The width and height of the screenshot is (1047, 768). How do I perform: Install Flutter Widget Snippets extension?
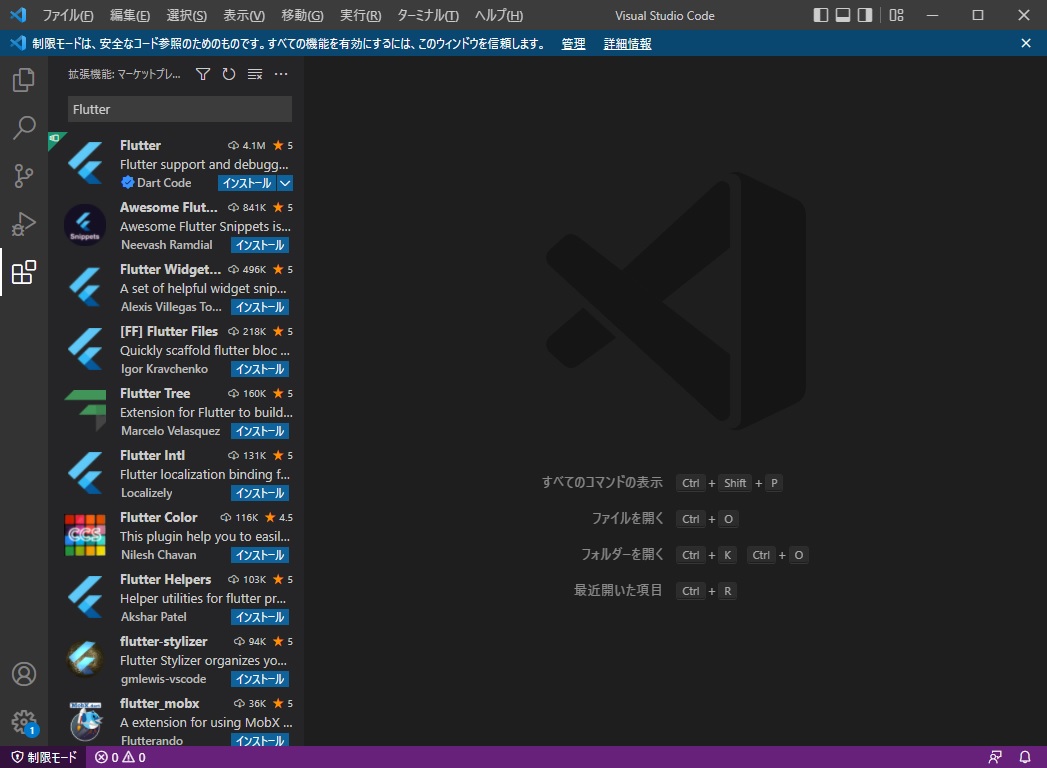260,307
